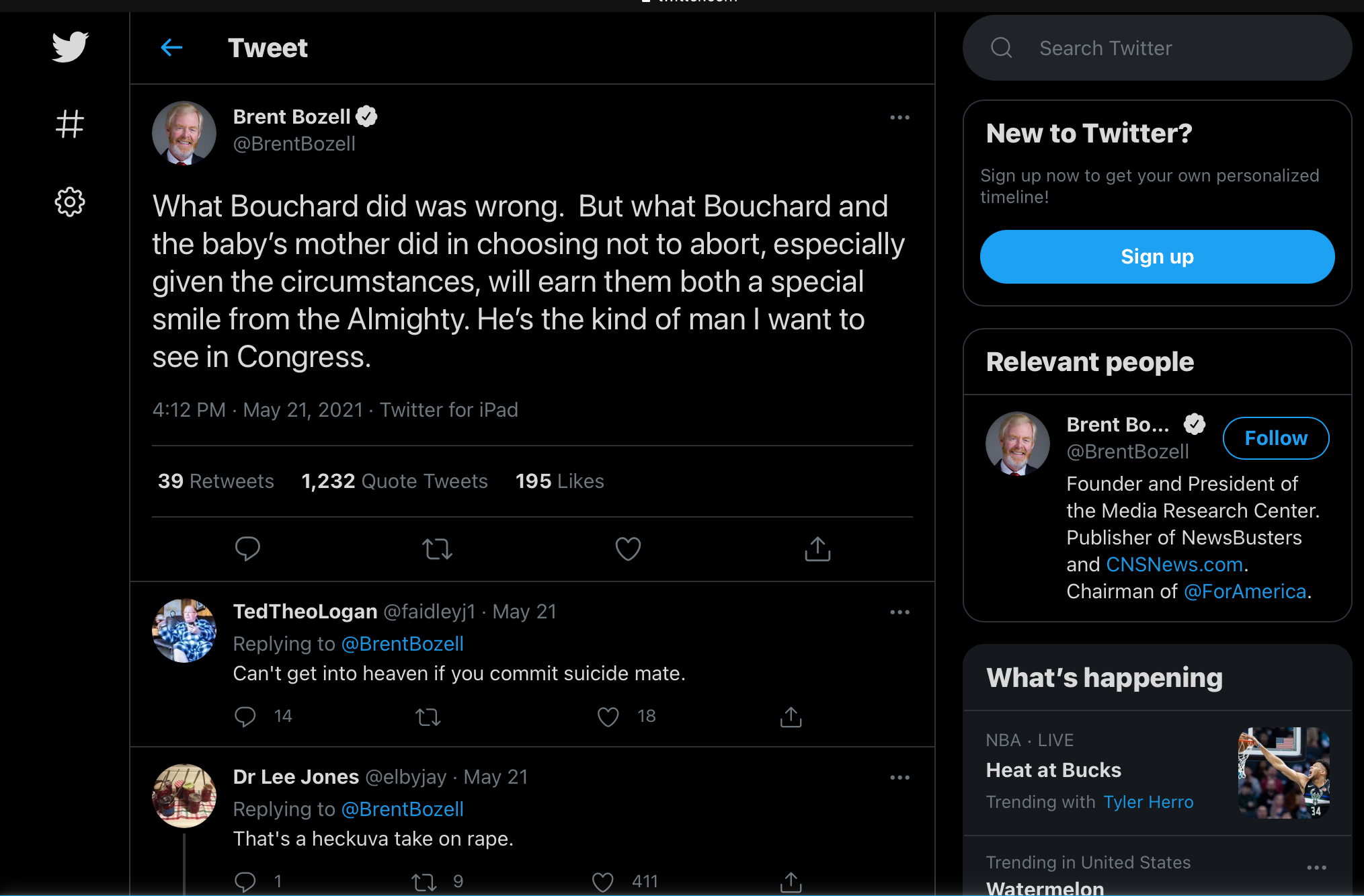Go back using the arrow beside Tweet
Screen dimensions: 1364x896
pos(172,48)
